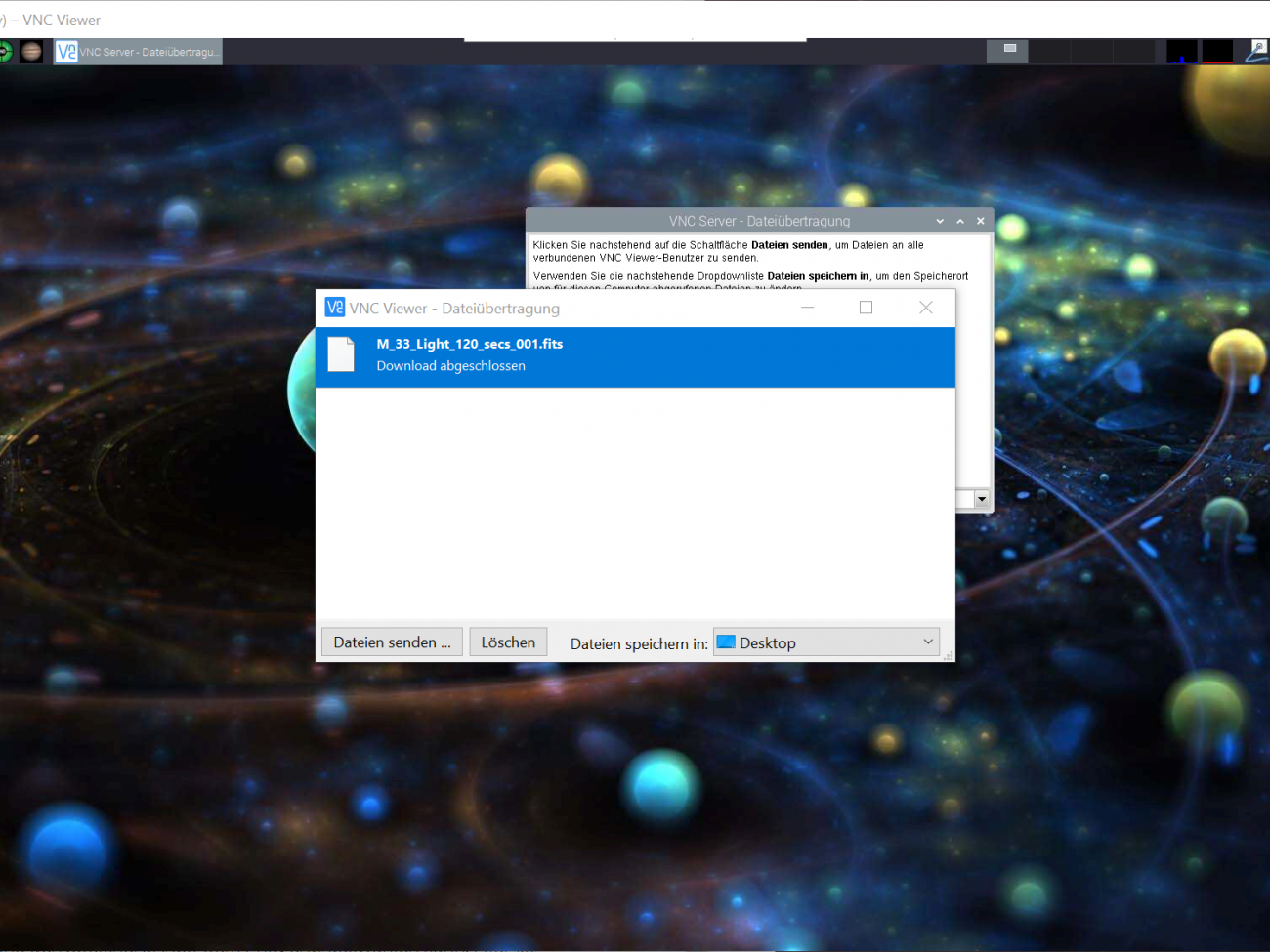Select VNC Server Dateiübertragung taskbar entry
Screen dimensions: 1270x952
138,52
